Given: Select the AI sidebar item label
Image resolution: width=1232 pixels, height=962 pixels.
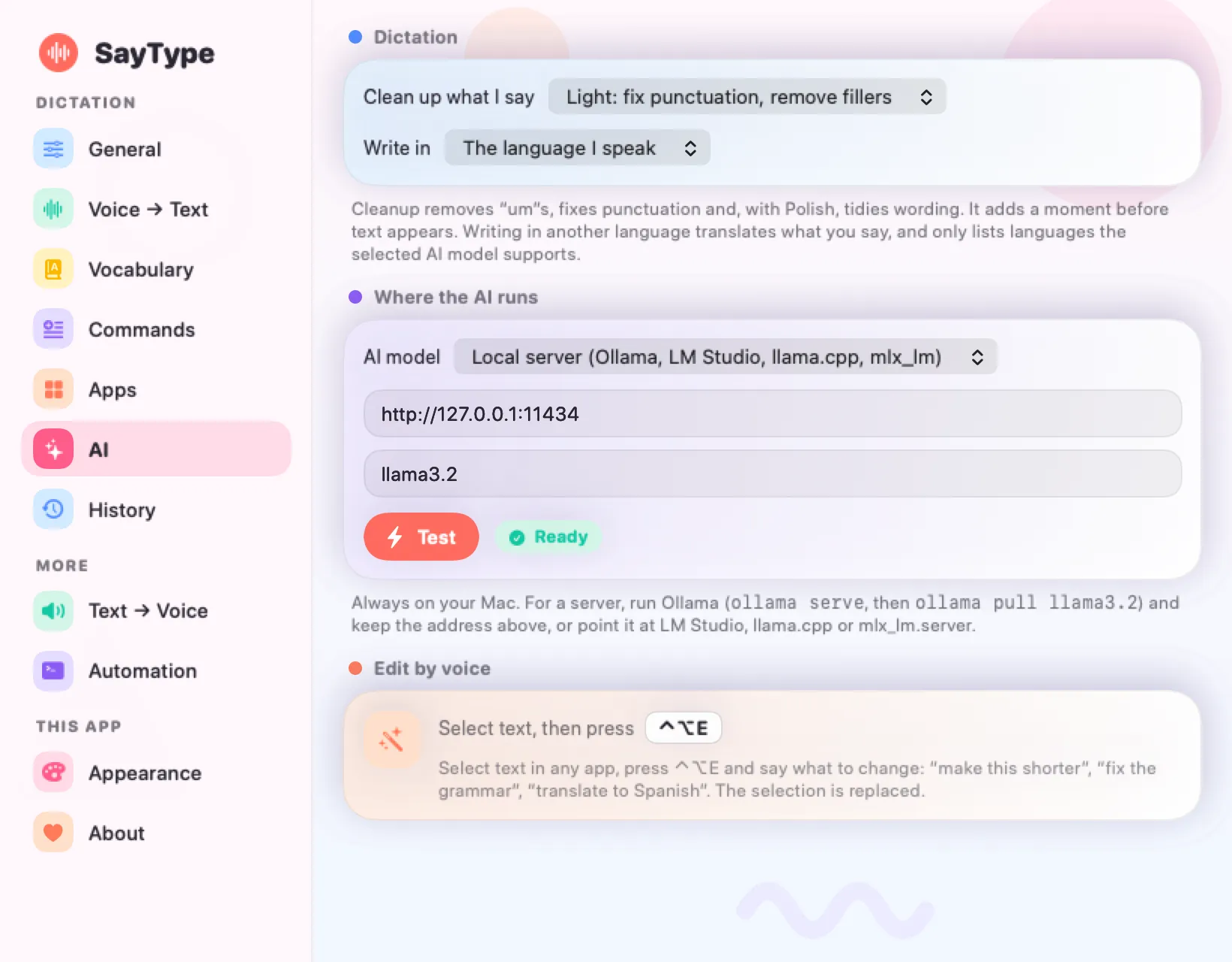Looking at the screenshot, I should pos(98,449).
